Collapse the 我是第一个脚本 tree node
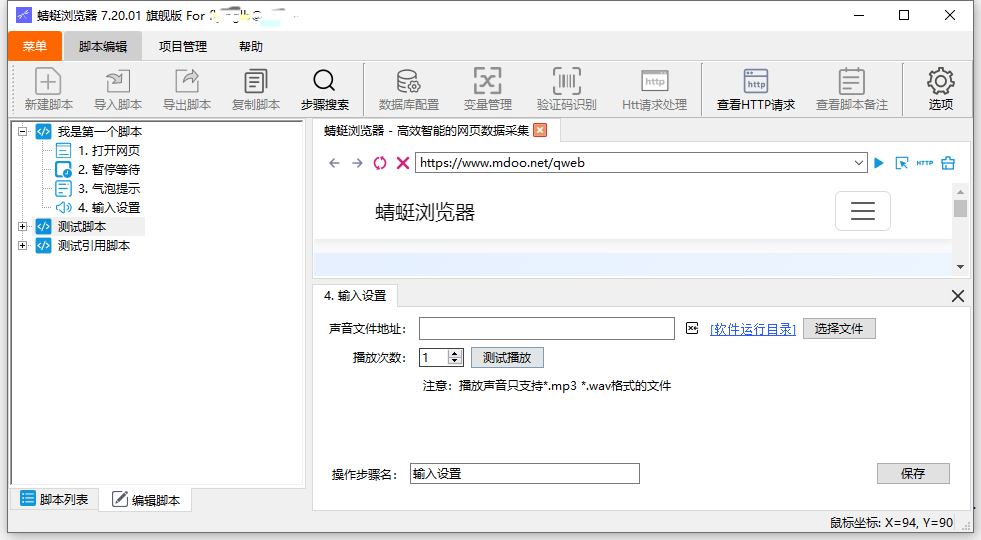This screenshot has width=981, height=540. pyautogui.click(x=23, y=131)
